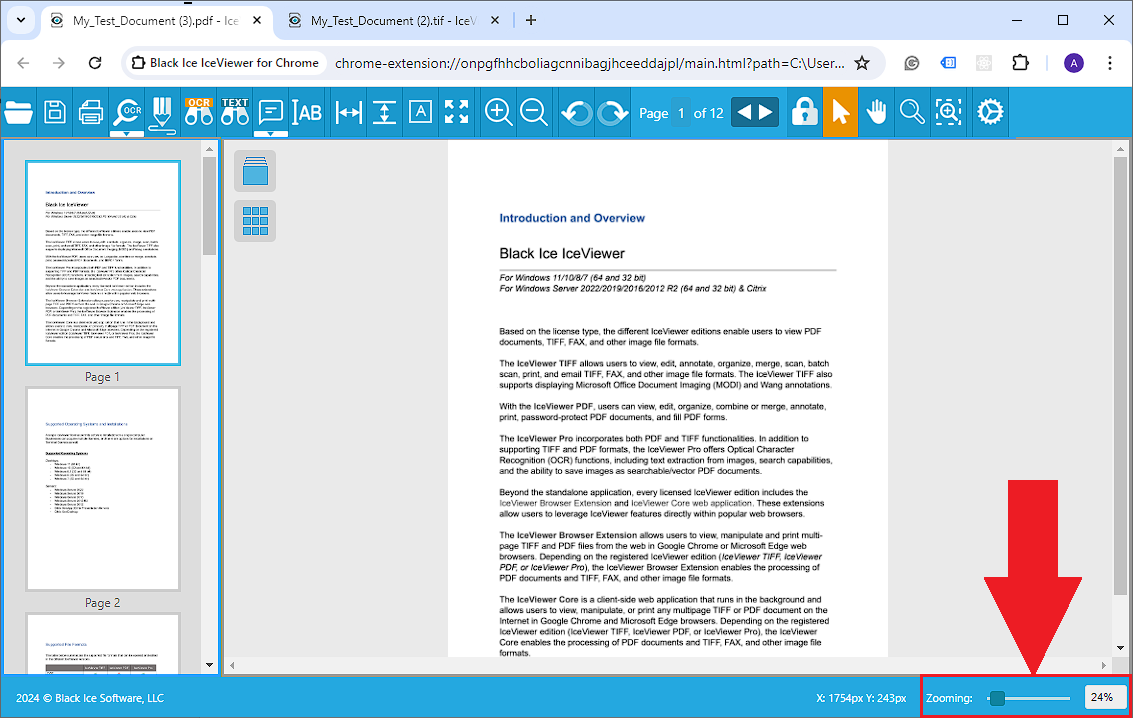Viewport: 1133px width, 718px height.
Task: Open a new browser tab
Action: click(531, 21)
